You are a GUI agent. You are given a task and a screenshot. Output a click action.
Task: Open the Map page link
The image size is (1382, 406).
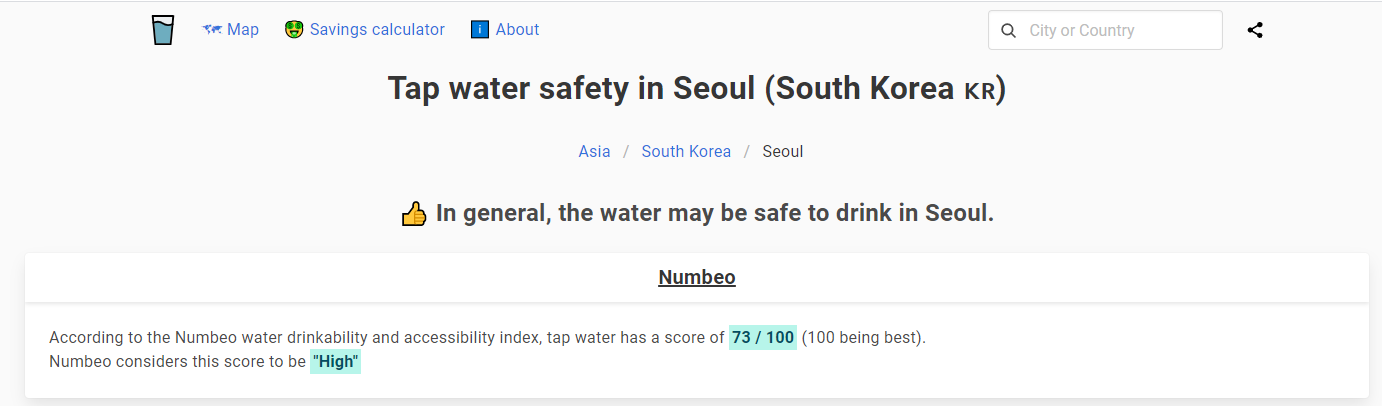pos(243,30)
